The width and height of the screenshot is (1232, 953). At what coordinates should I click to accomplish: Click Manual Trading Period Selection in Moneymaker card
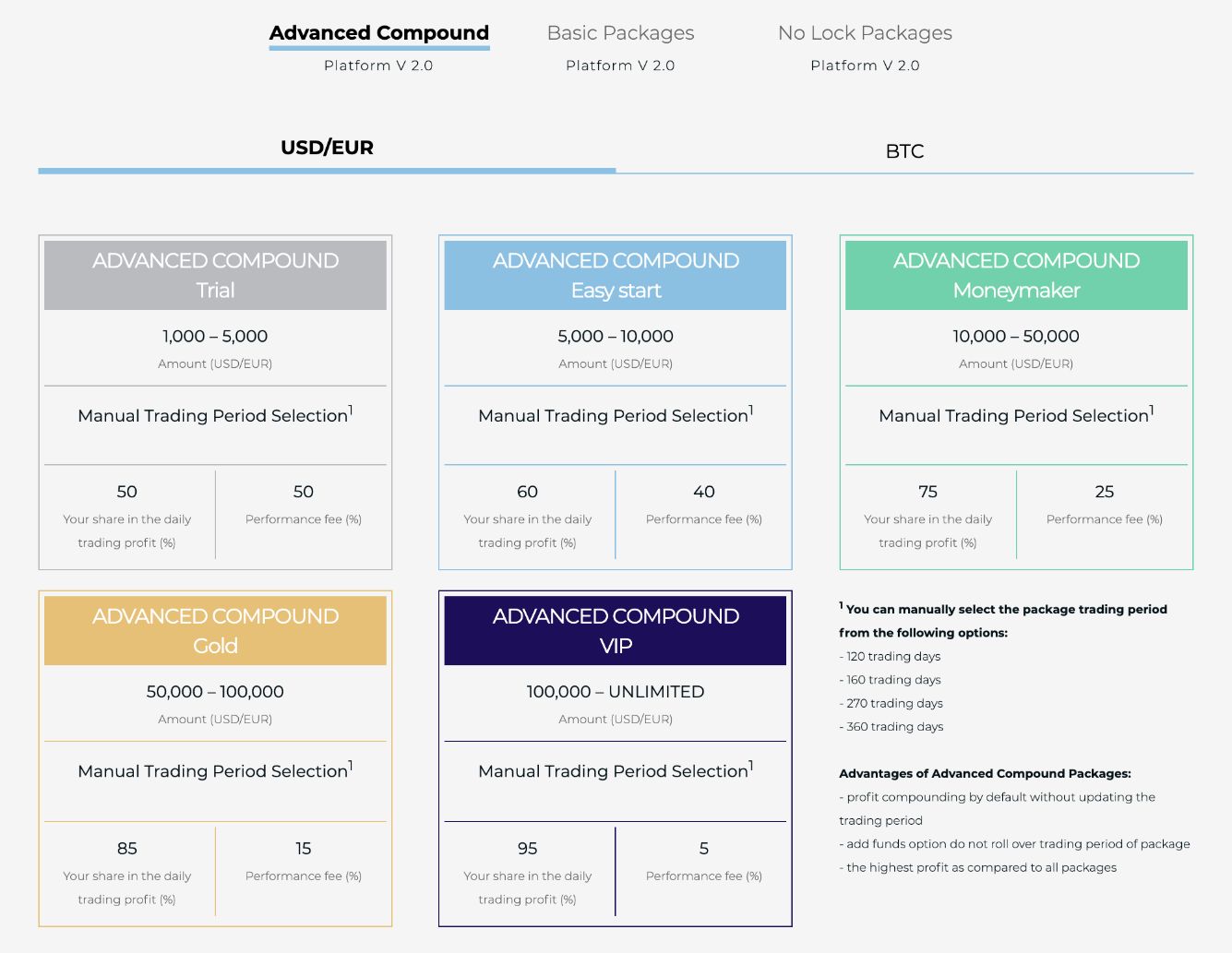tap(1016, 415)
